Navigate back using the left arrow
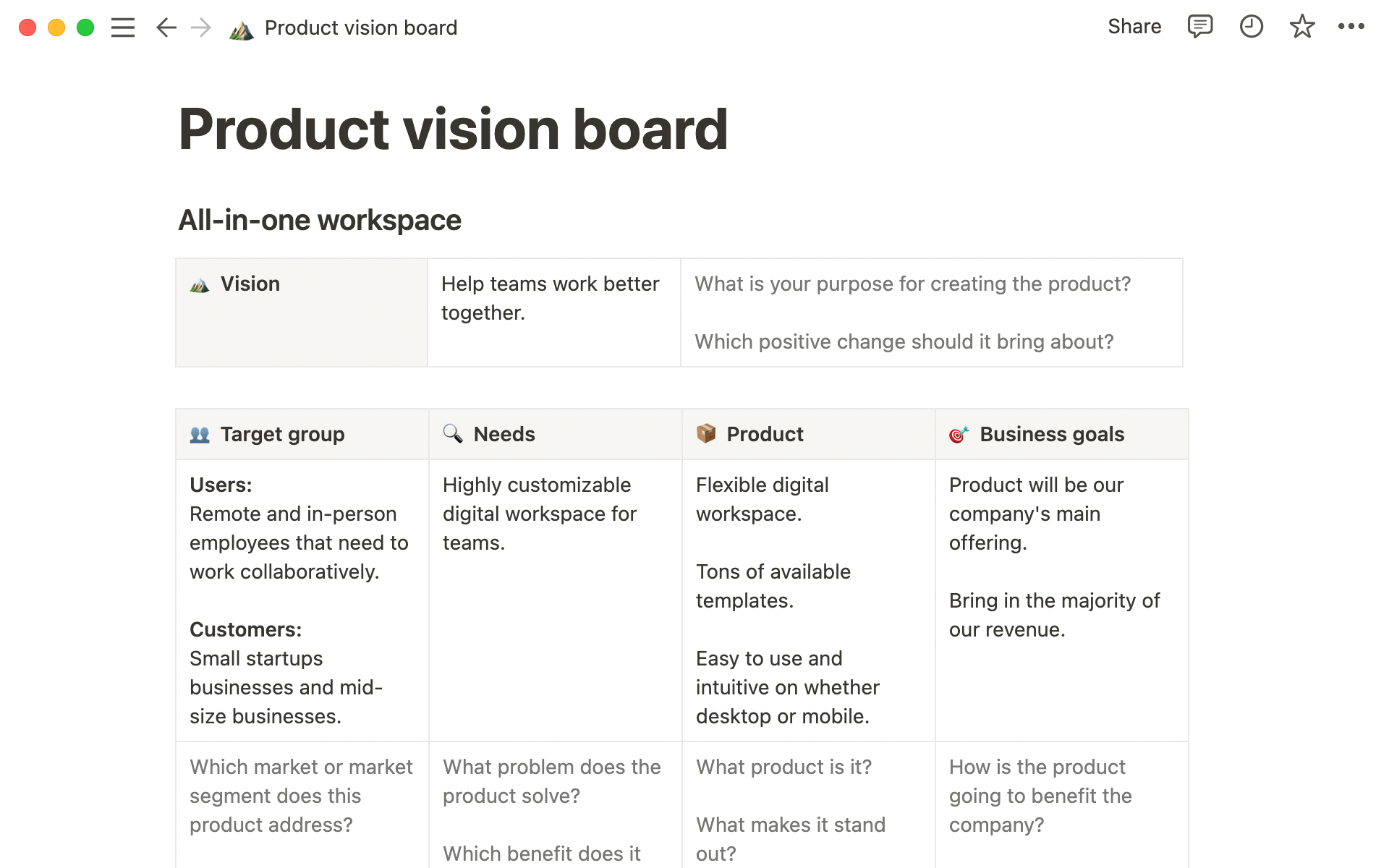The width and height of the screenshot is (1389, 868). point(165,27)
